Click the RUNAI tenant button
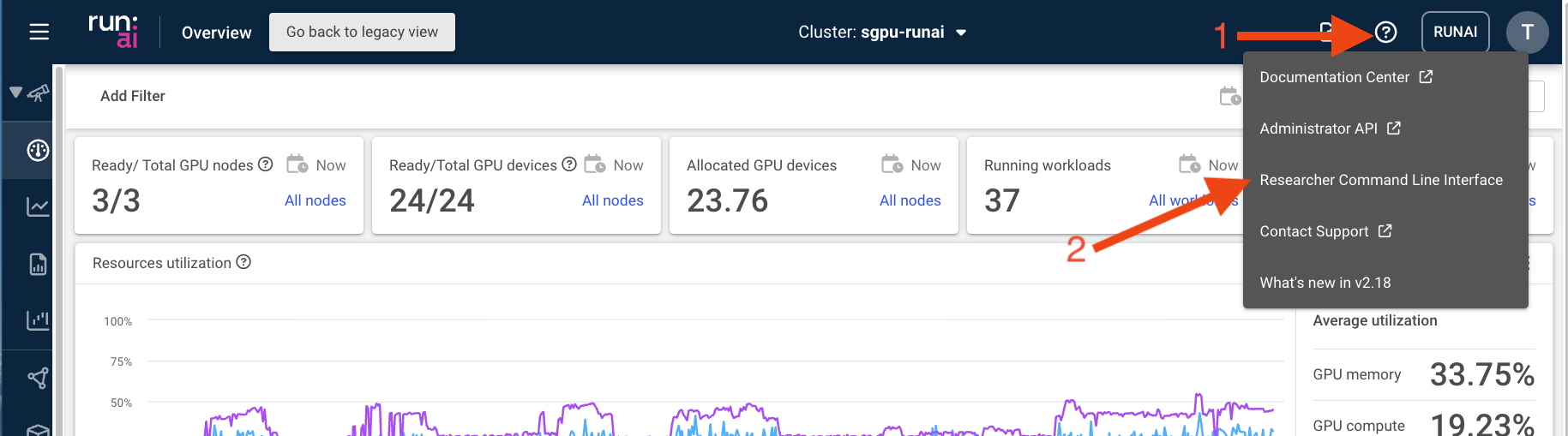The width and height of the screenshot is (1568, 436). coord(1455,33)
